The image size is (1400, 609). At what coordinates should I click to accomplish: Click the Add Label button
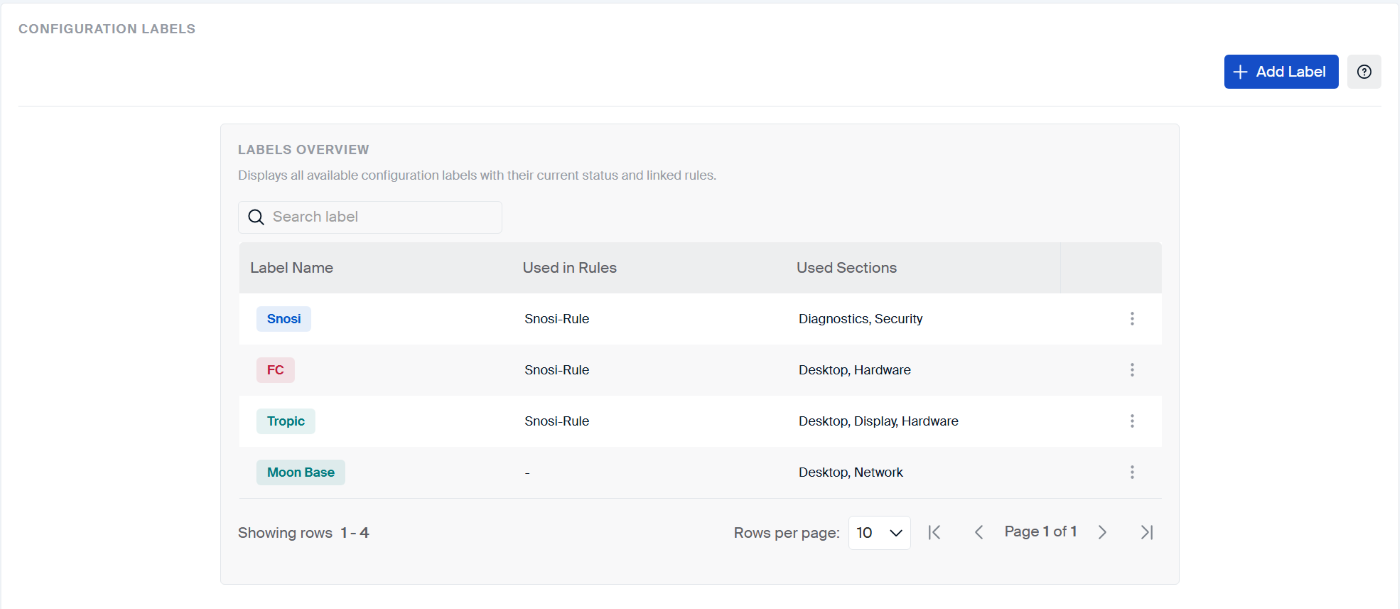pos(1280,72)
